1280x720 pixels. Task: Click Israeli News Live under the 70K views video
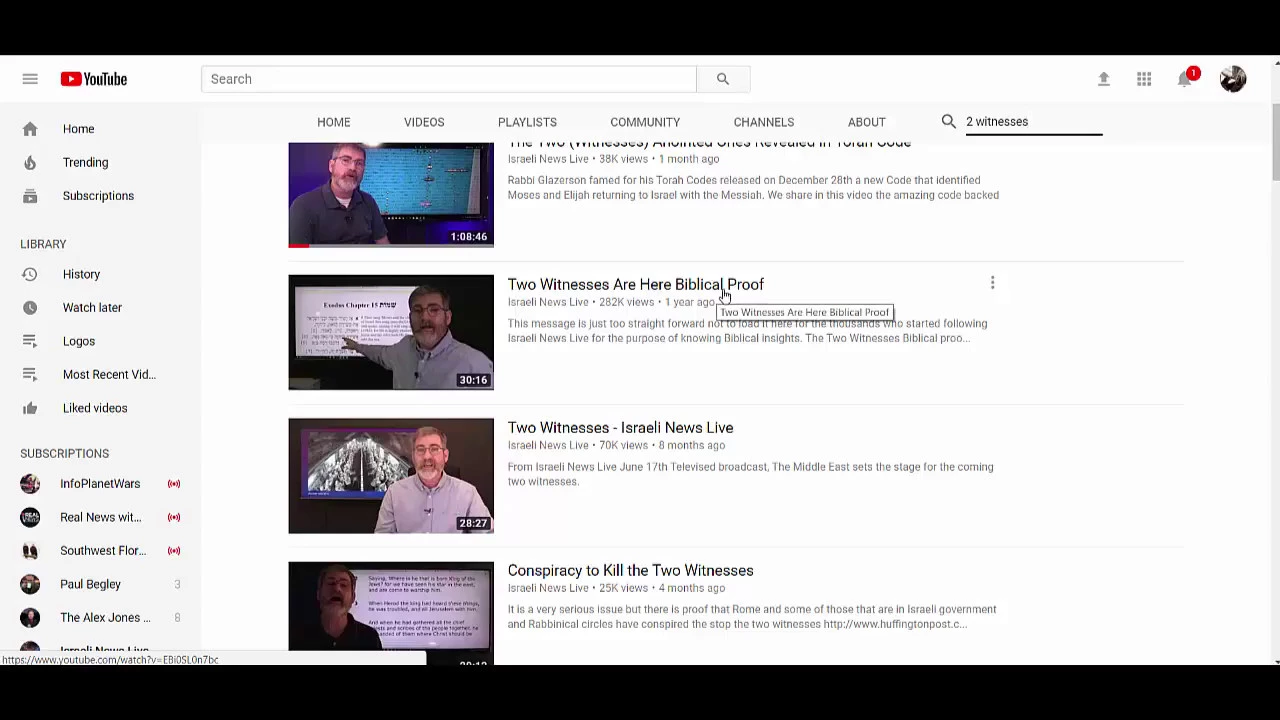[548, 445]
